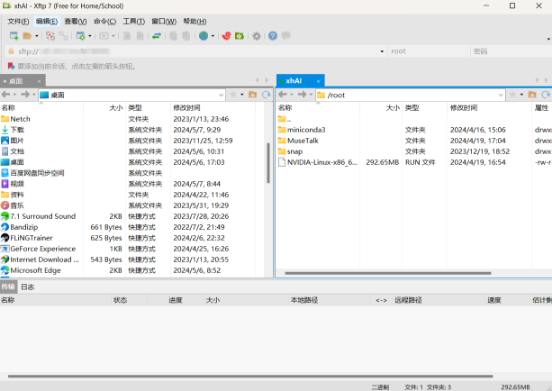The width and height of the screenshot is (552, 391).
Task: Open the dropdown arrow next to the globe icon
Action: tap(213, 36)
